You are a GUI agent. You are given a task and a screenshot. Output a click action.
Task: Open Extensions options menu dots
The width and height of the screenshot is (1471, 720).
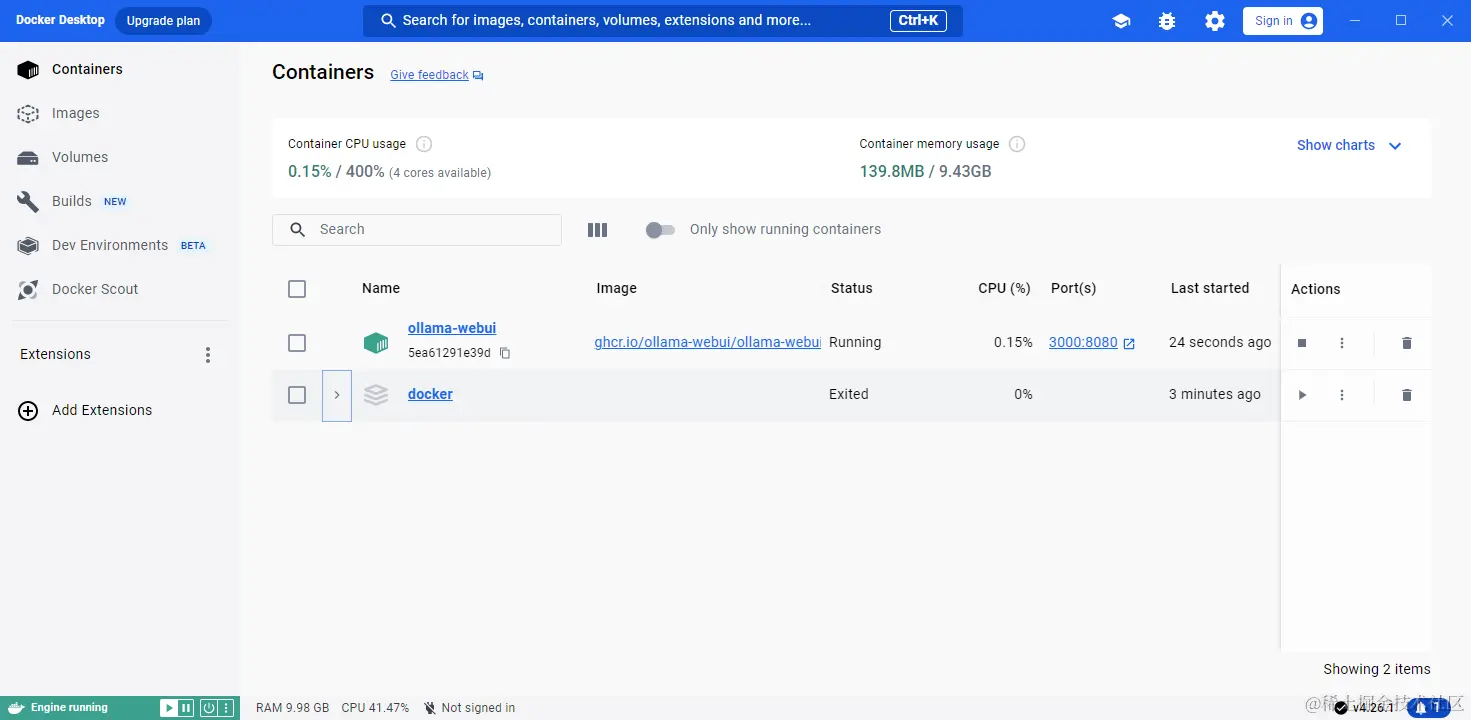click(x=208, y=355)
